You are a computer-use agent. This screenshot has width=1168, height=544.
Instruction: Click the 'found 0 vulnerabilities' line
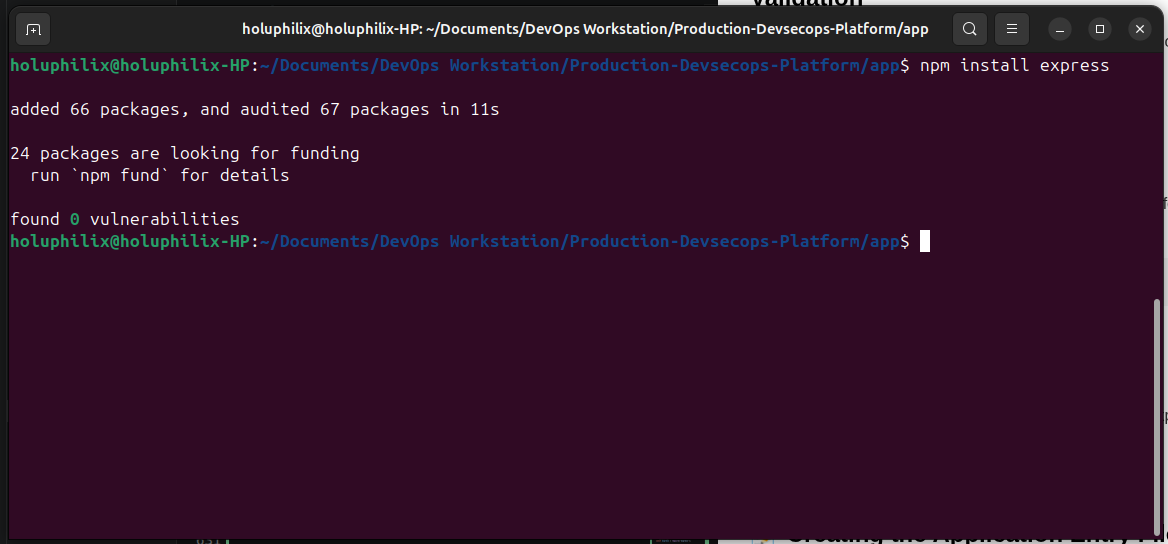[125, 219]
